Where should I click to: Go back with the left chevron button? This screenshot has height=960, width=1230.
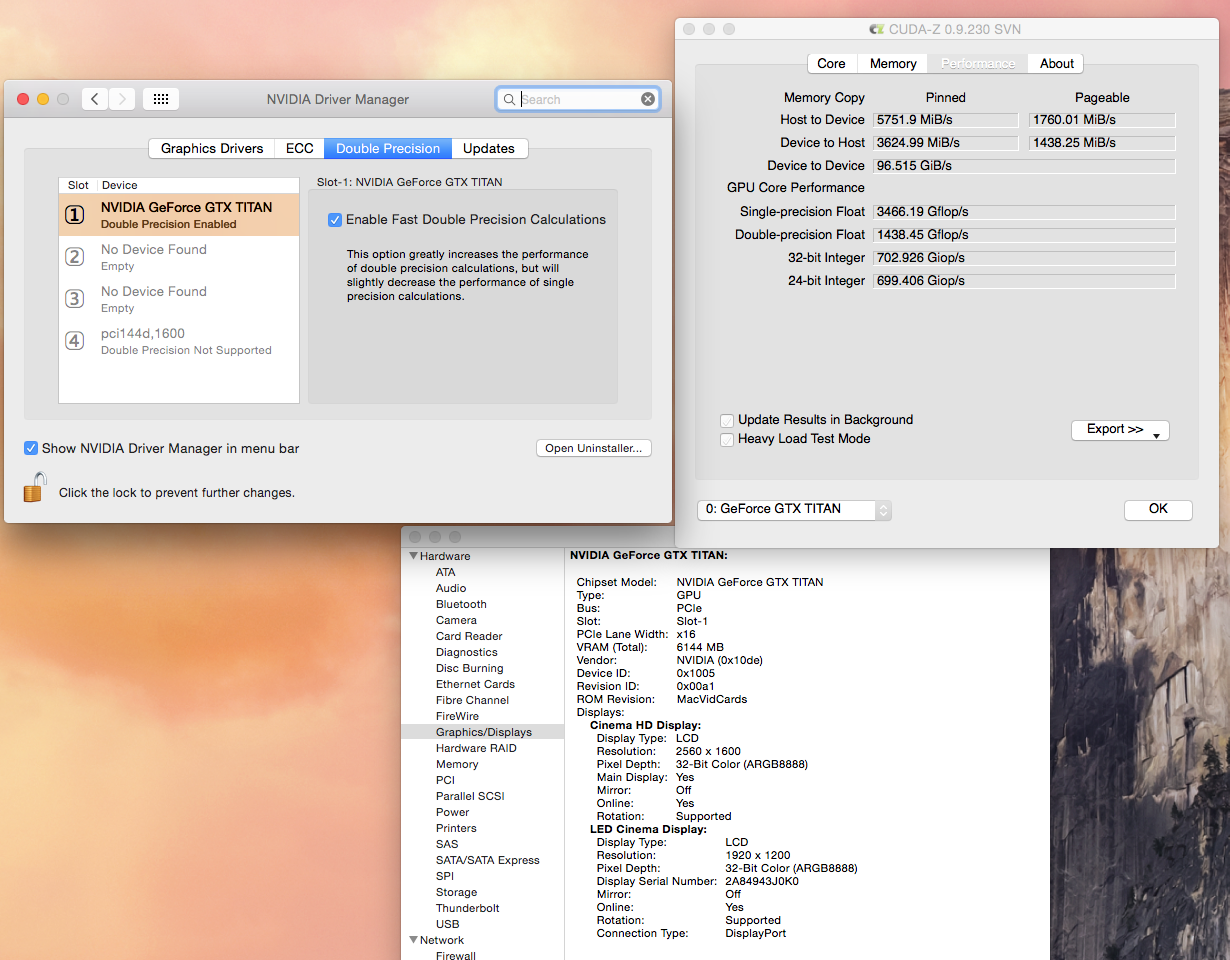[x=95, y=99]
